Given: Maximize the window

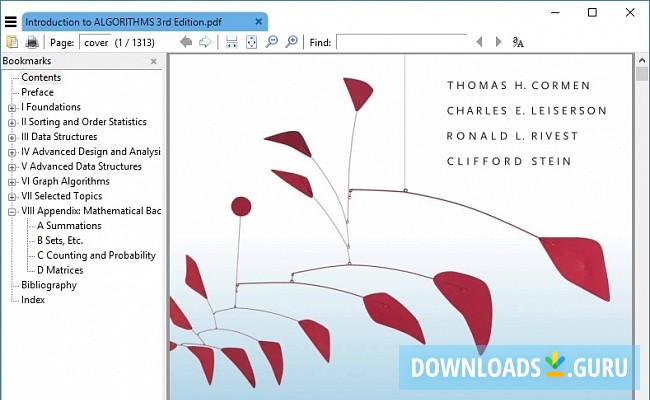Looking at the screenshot, I should (592, 12).
